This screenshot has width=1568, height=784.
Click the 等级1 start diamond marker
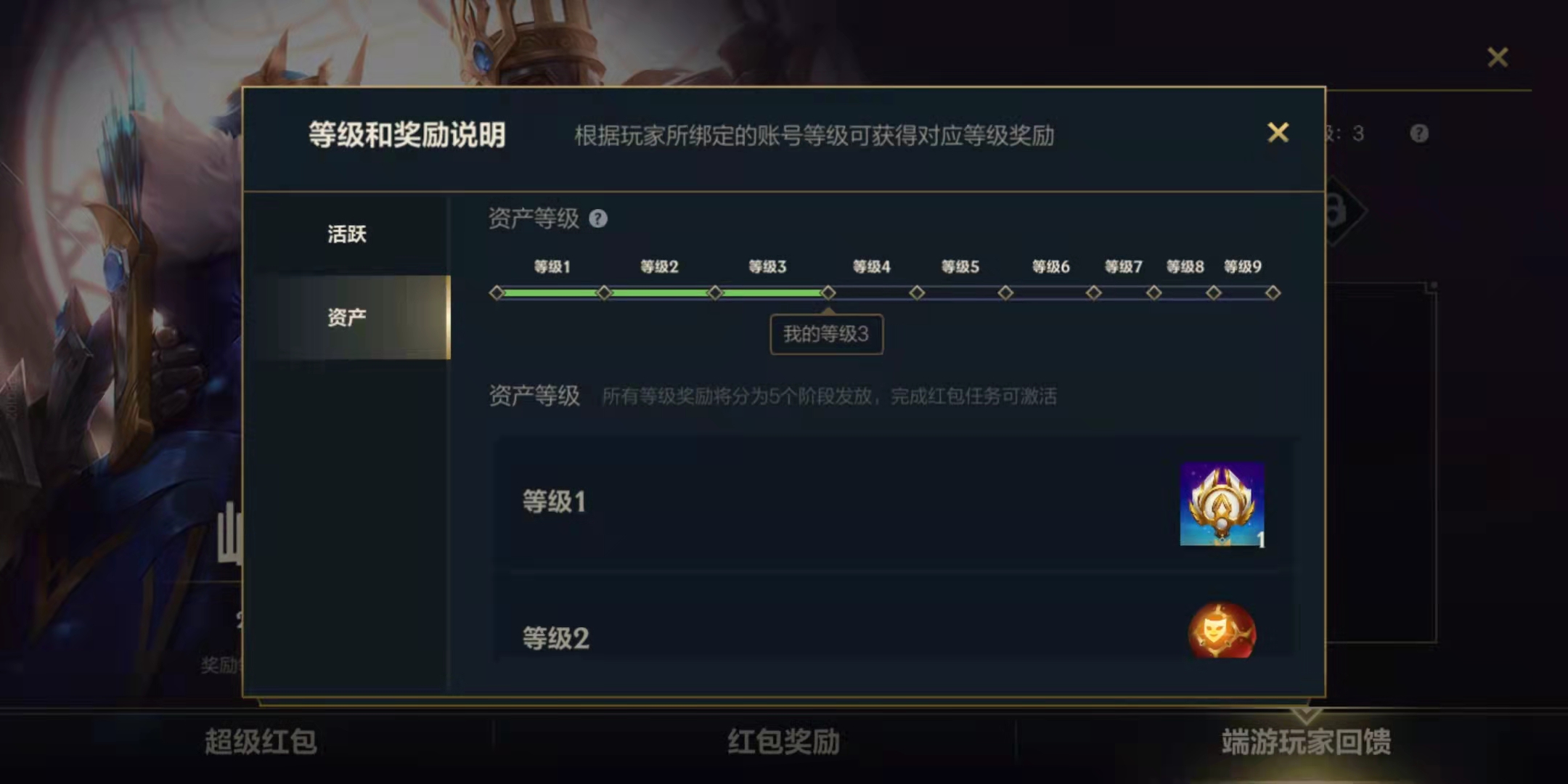[497, 293]
